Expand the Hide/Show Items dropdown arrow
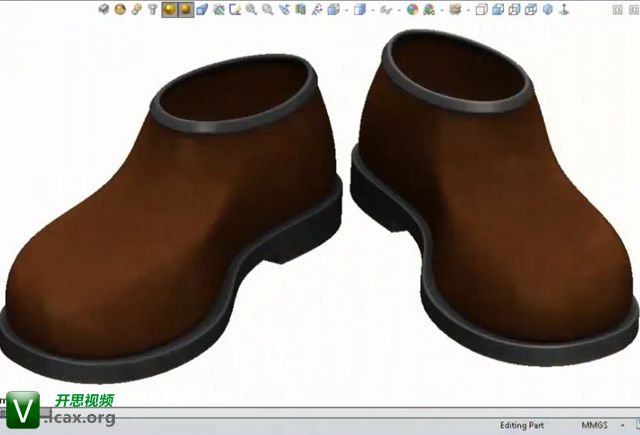 coord(399,9)
